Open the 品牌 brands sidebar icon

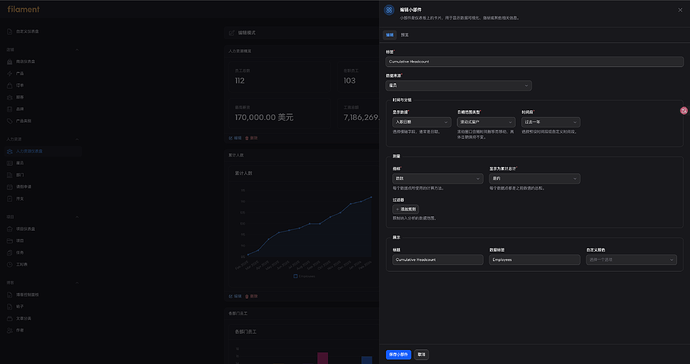(x=10, y=109)
